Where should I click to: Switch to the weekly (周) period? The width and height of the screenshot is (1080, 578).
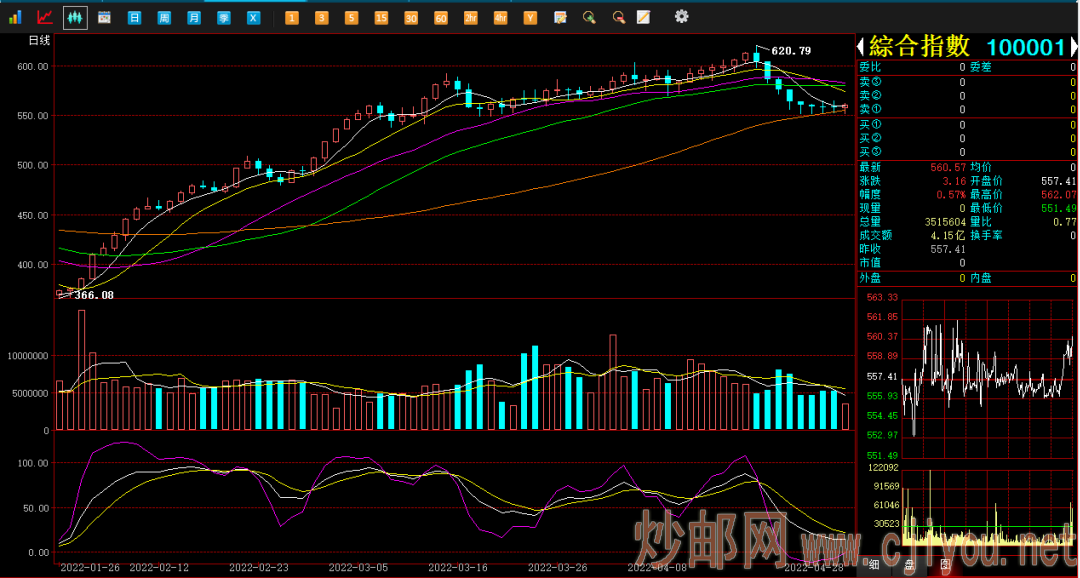164,18
